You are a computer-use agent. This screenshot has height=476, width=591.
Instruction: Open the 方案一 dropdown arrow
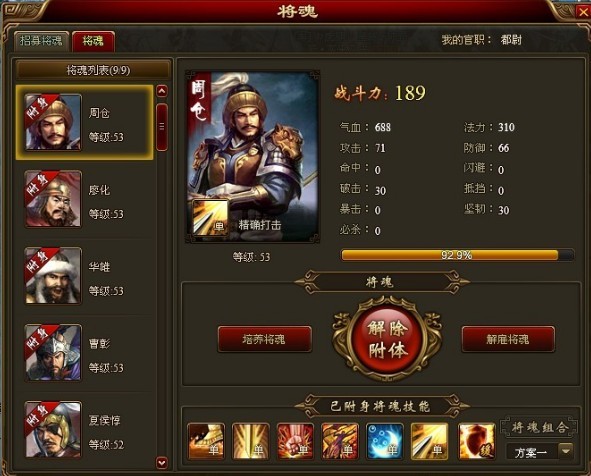click(x=566, y=450)
